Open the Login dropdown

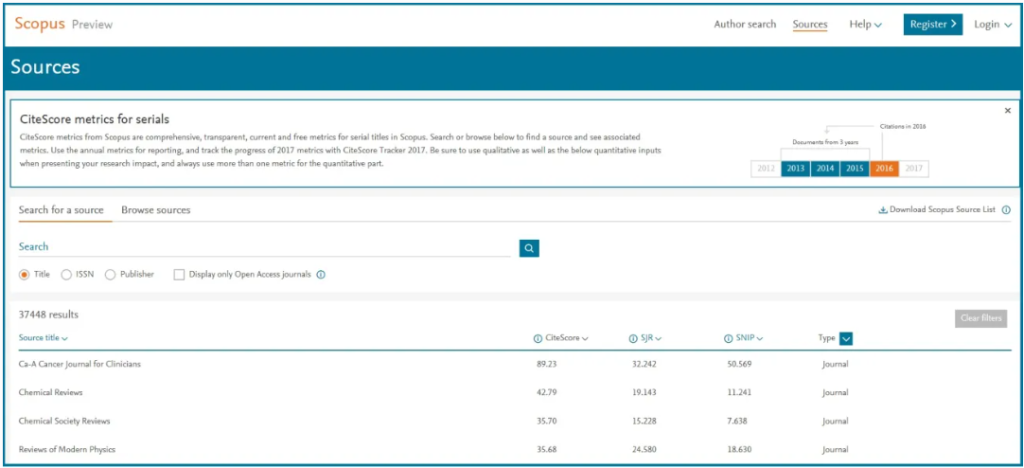[x=992, y=25]
